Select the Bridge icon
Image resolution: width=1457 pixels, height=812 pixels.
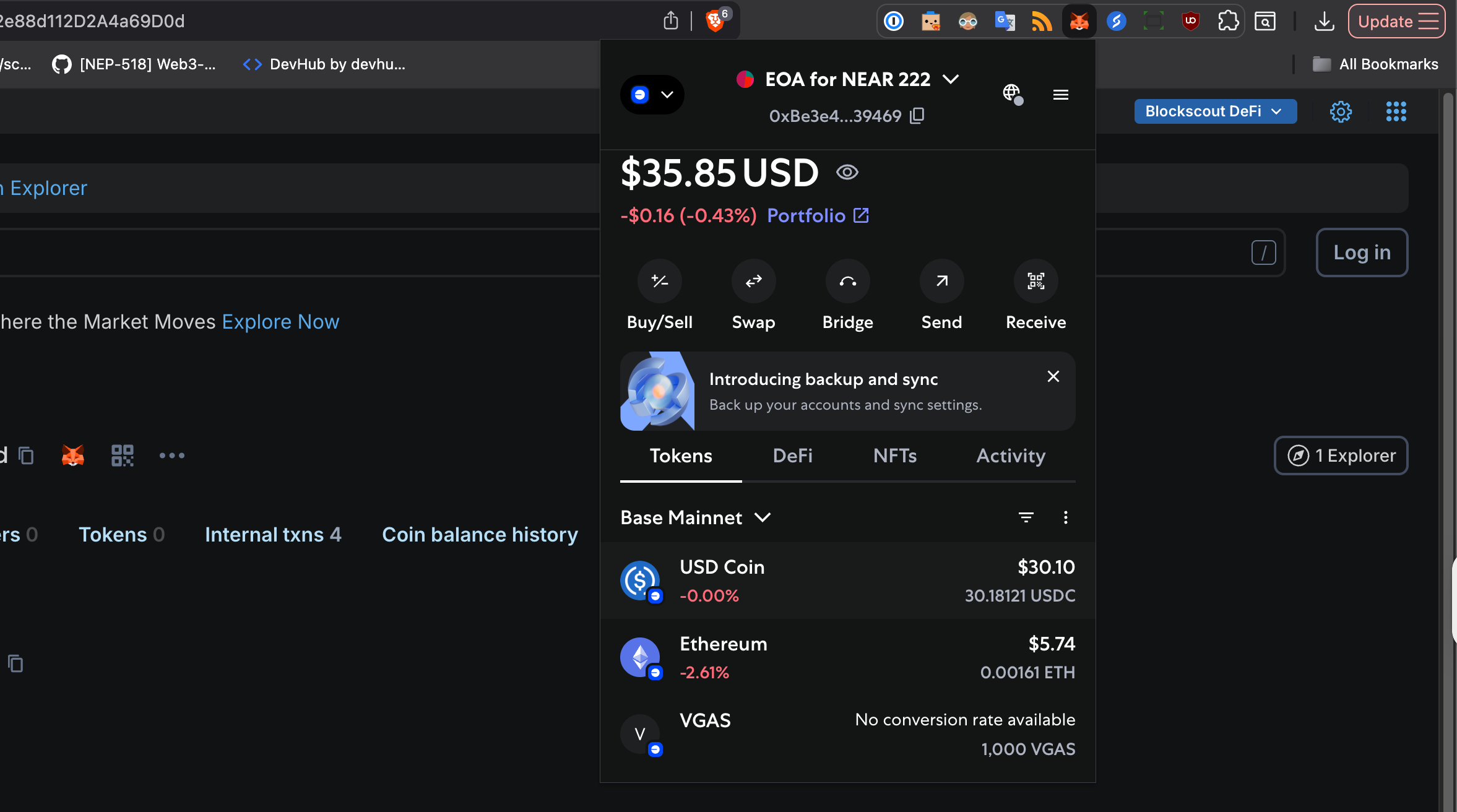point(847,281)
